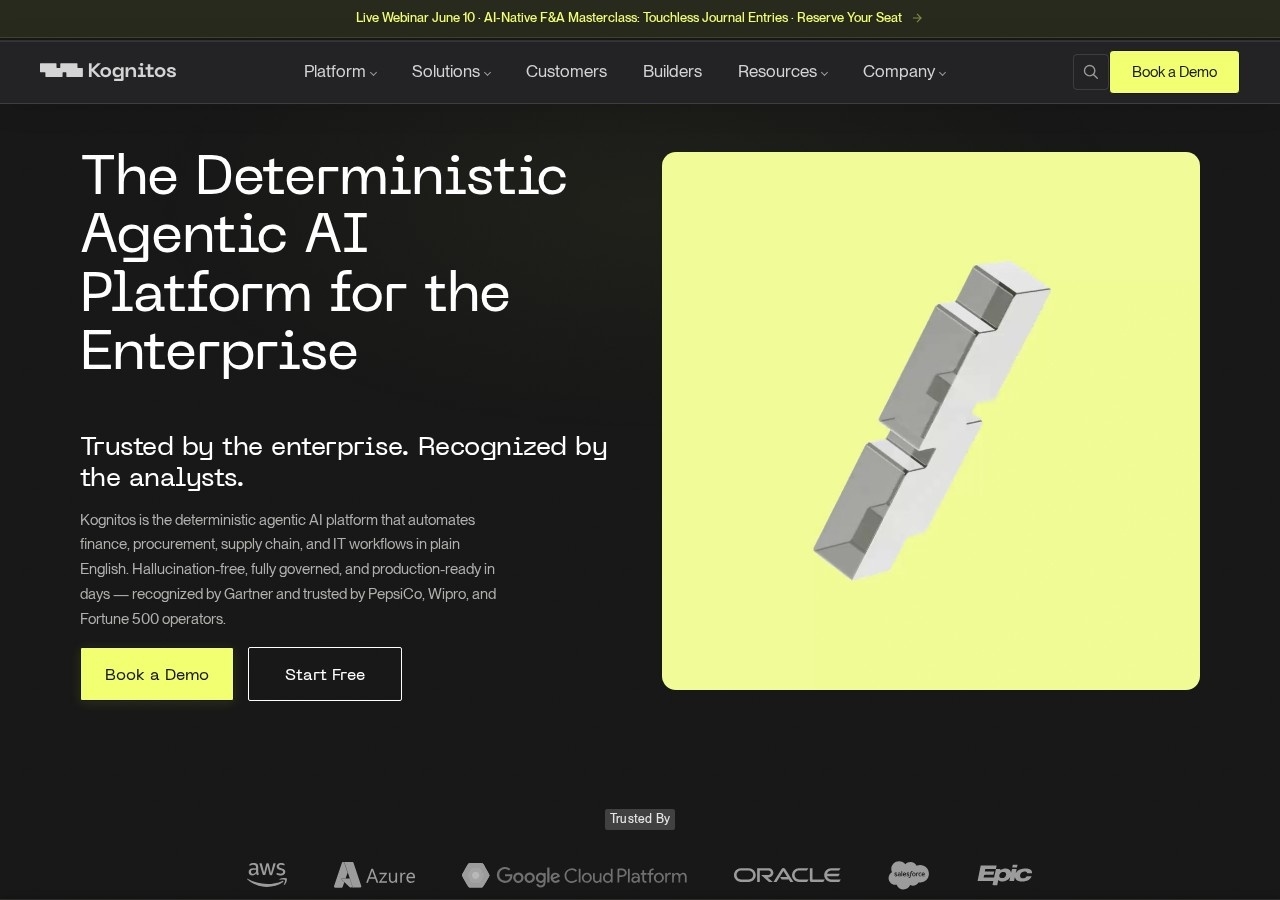Expand the Company dropdown menu
The image size is (1280, 900).
point(904,72)
